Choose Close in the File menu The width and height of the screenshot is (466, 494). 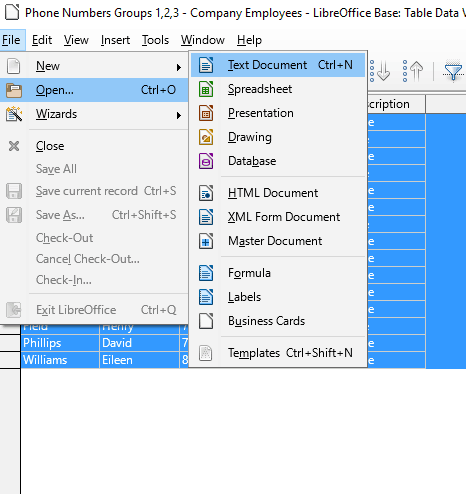(94, 146)
